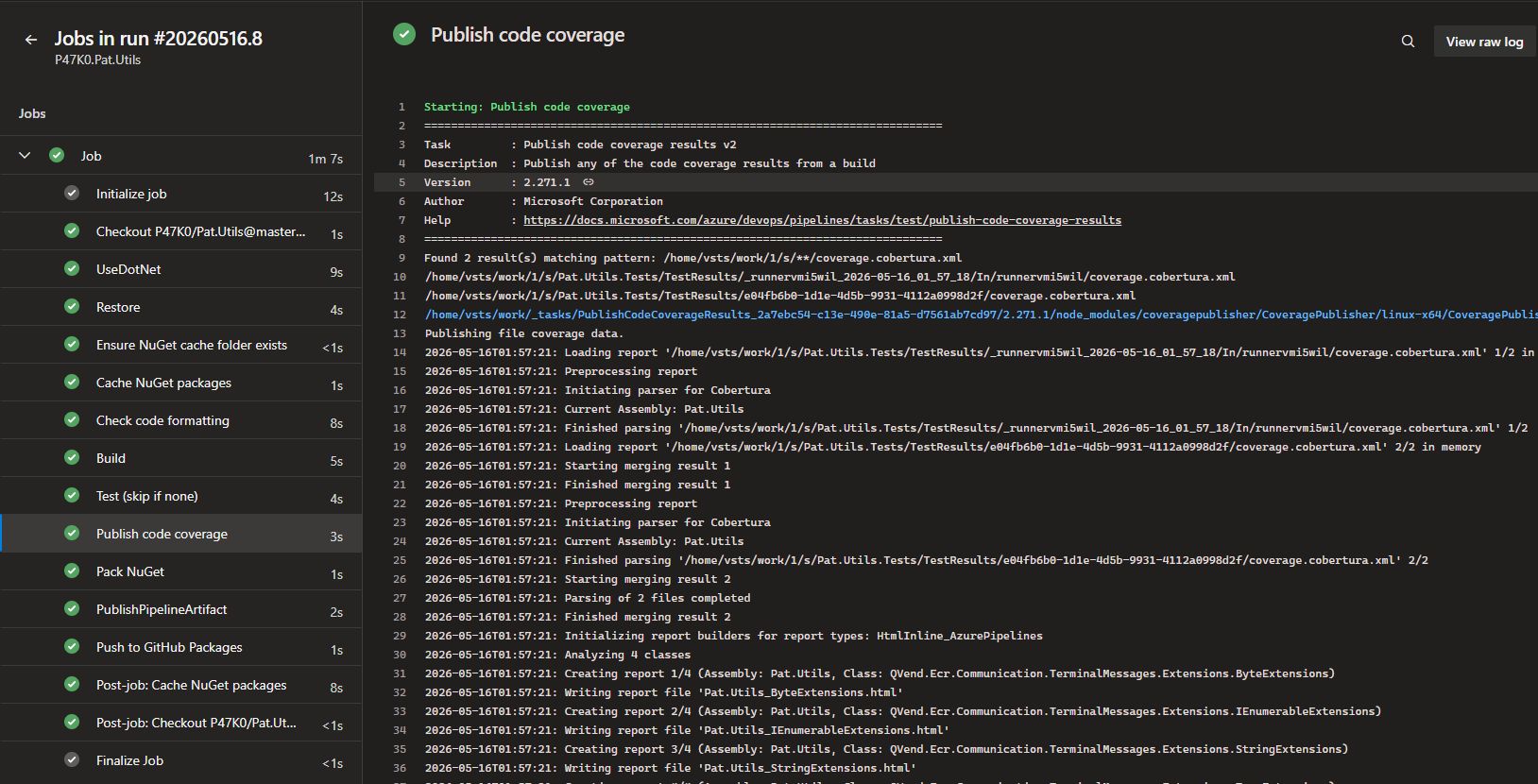This screenshot has width=1538, height=784.
Task: Select the Build step
Action: pyautogui.click(x=181, y=458)
